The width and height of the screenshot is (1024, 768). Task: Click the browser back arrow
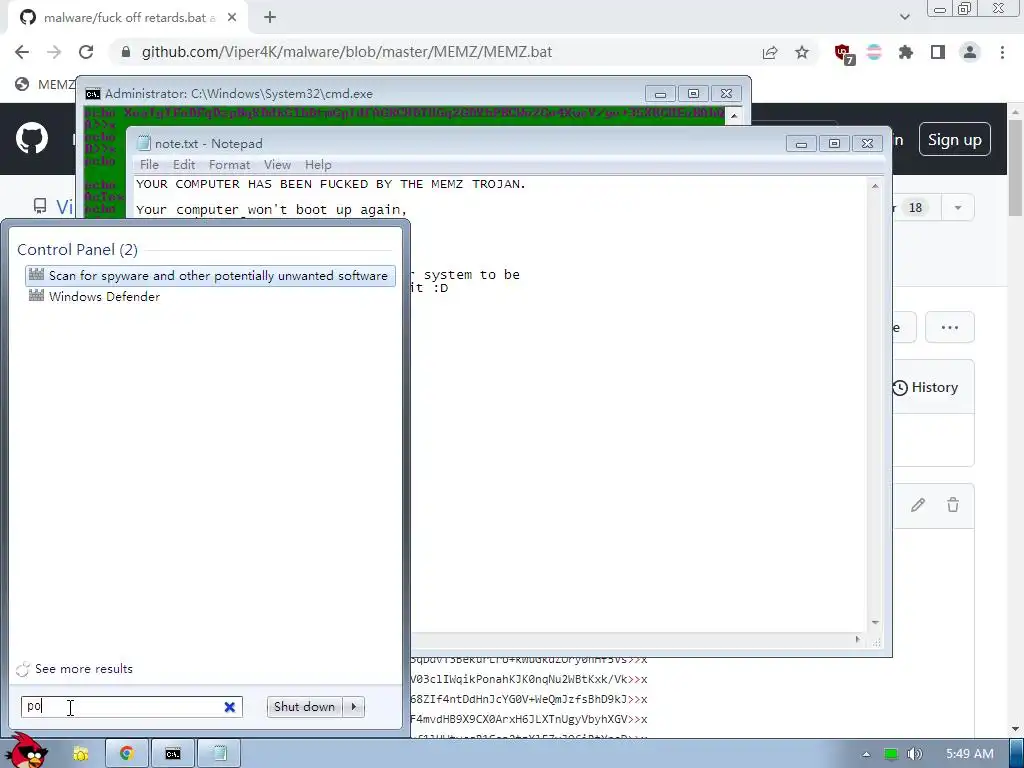pos(22,52)
